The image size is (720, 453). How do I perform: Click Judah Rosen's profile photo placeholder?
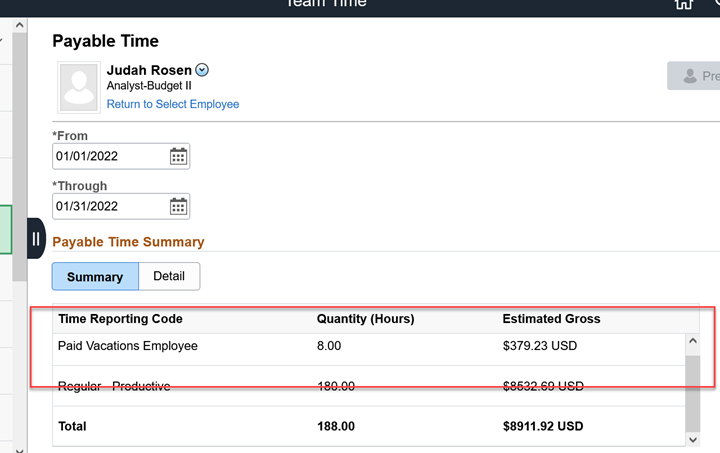(x=79, y=87)
